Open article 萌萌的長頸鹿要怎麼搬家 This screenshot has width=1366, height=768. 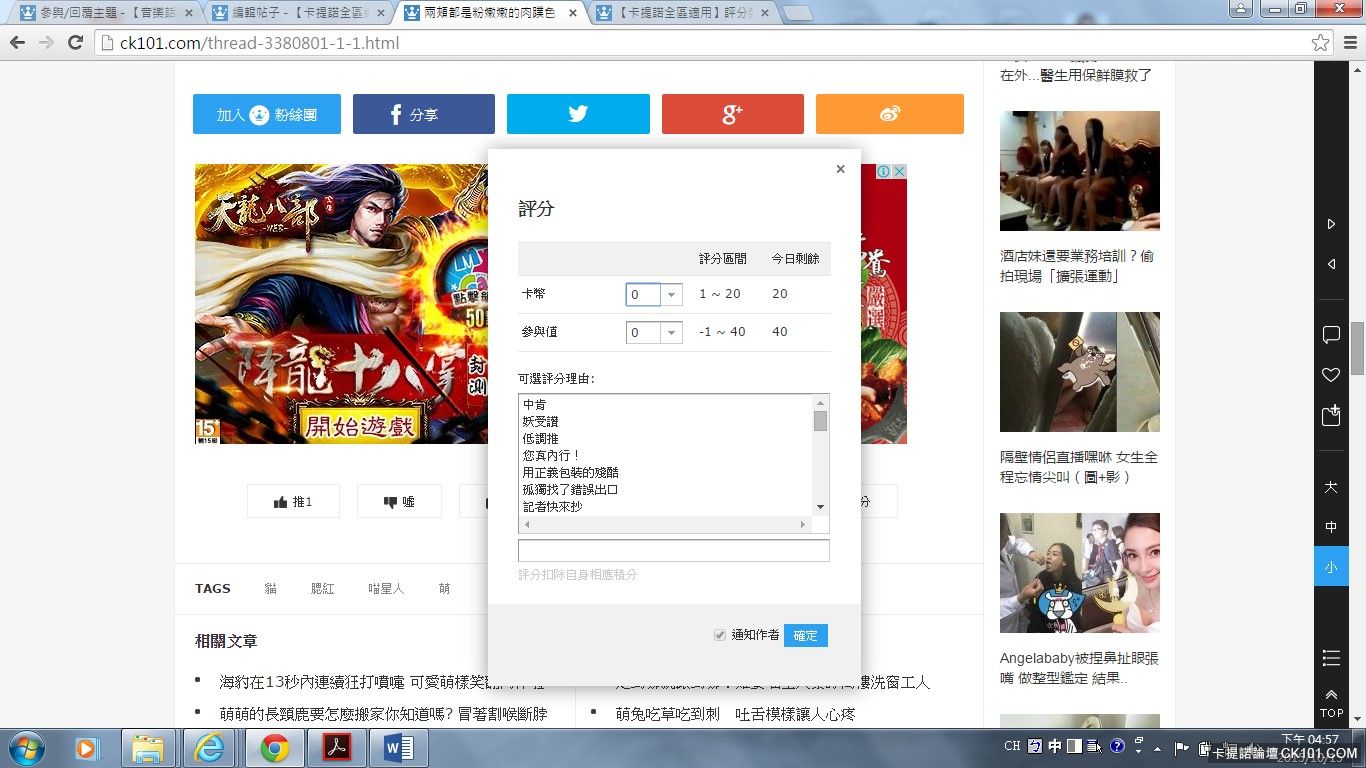pos(384,715)
